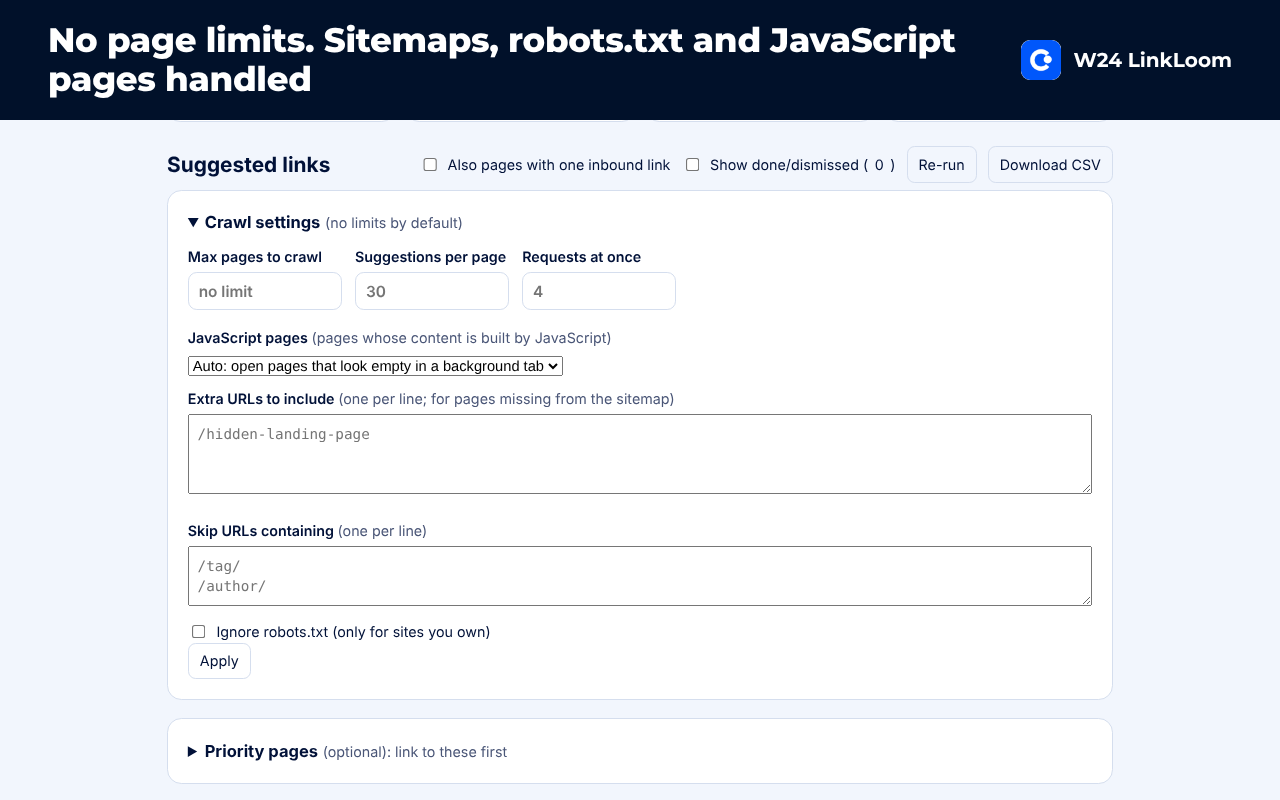1280x800 pixels.
Task: Open the JavaScript pages dropdown
Action: [x=375, y=366]
